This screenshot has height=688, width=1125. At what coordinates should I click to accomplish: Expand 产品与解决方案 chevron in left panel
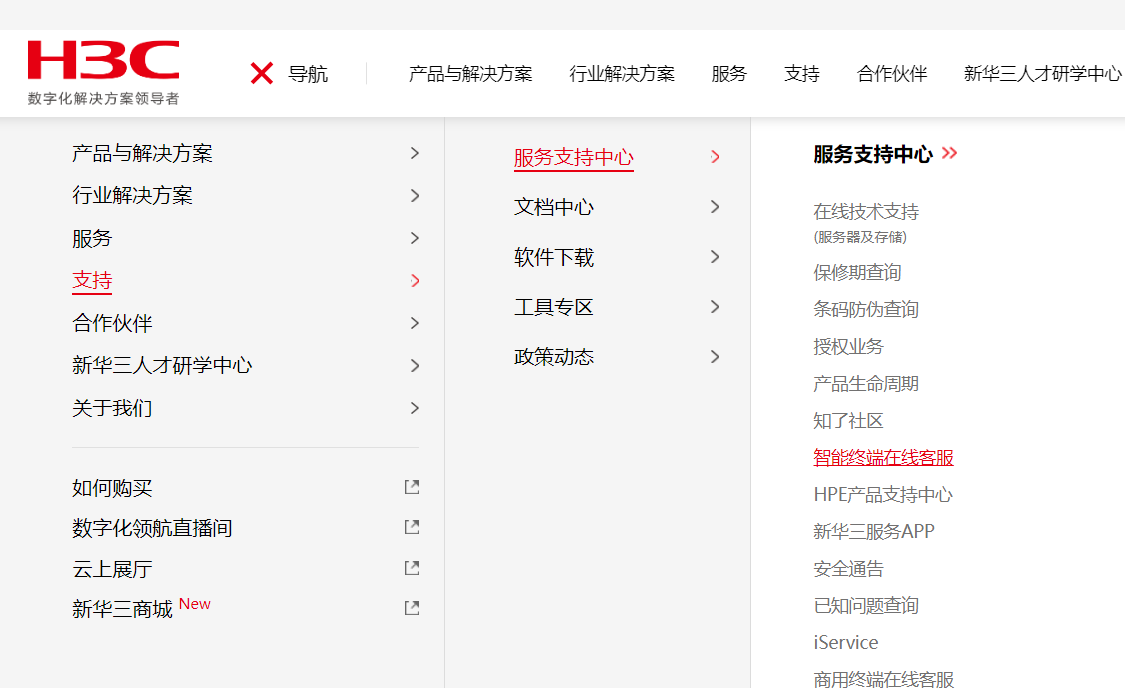click(x=415, y=153)
